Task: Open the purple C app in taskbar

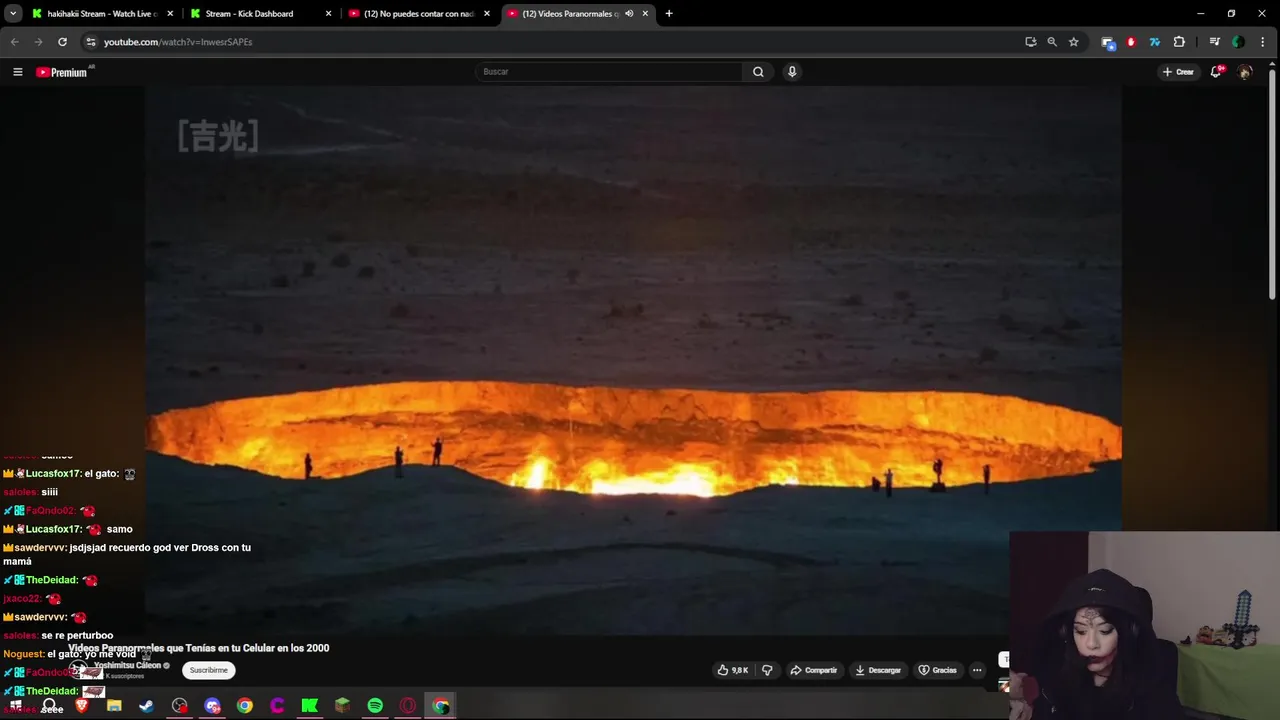Action: coord(277,706)
